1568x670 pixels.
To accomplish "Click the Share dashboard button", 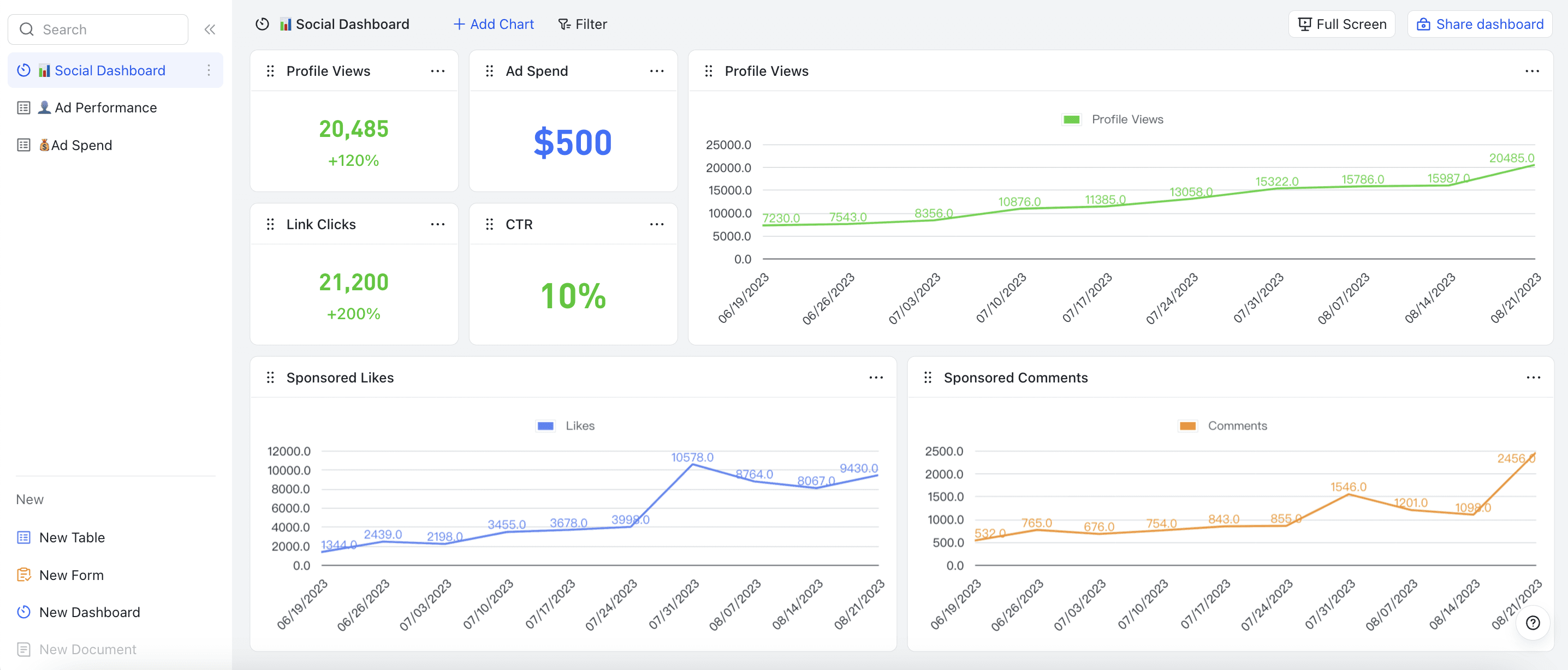I will (1480, 25).
